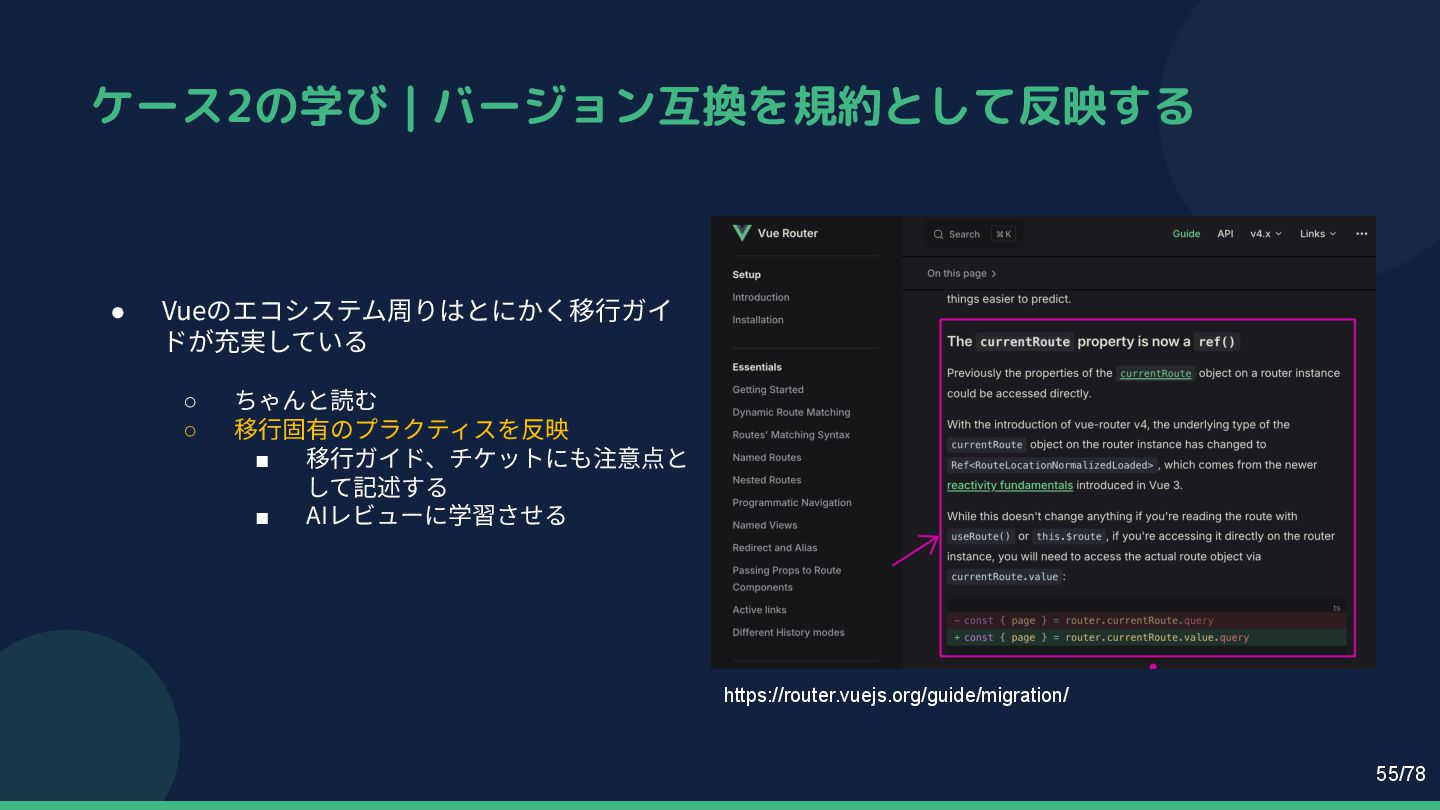Follow the reactivity fundamentals link
Viewport: 1440px width, 810px height.
point(1010,485)
